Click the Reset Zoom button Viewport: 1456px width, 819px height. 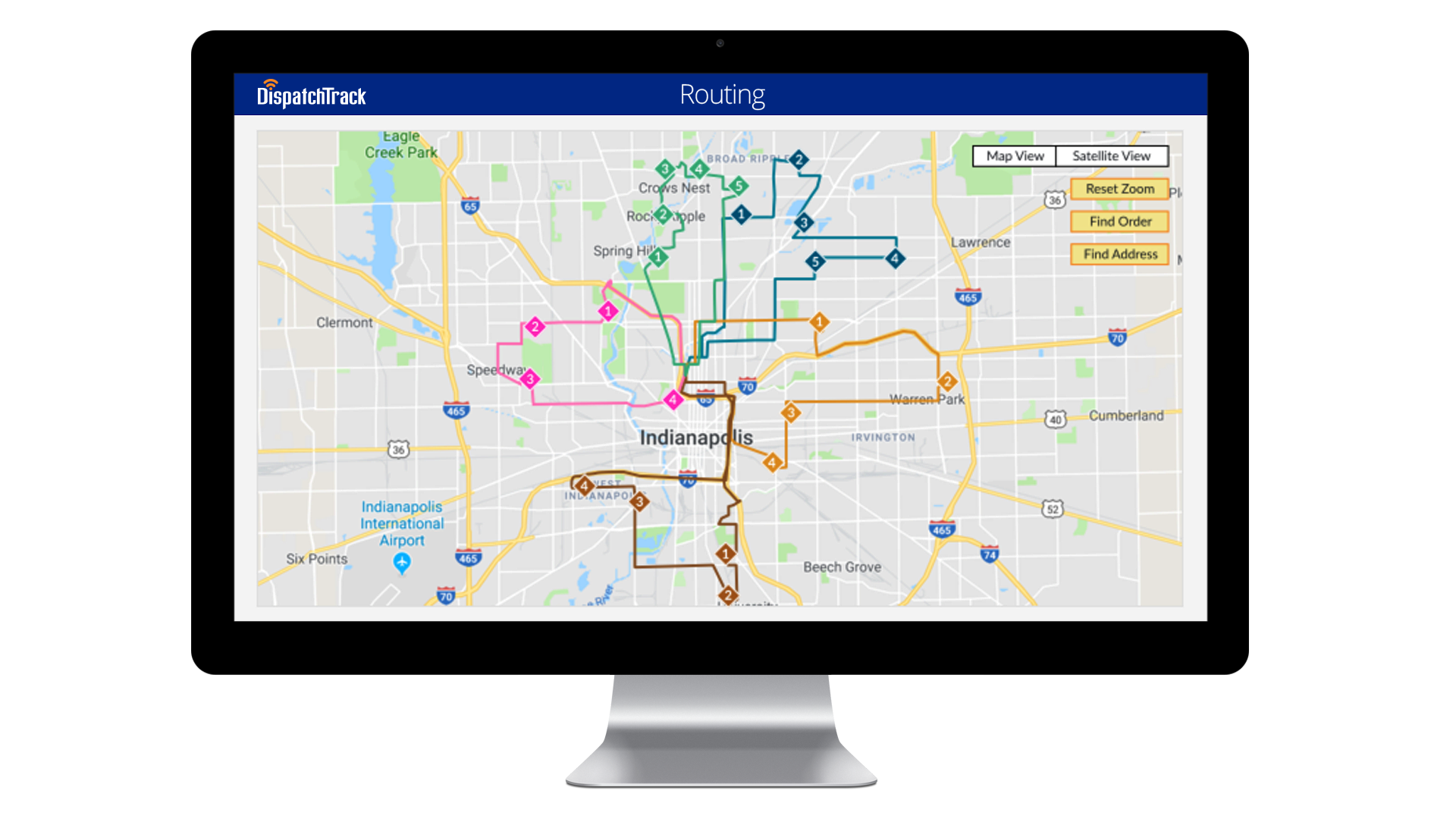[1117, 187]
